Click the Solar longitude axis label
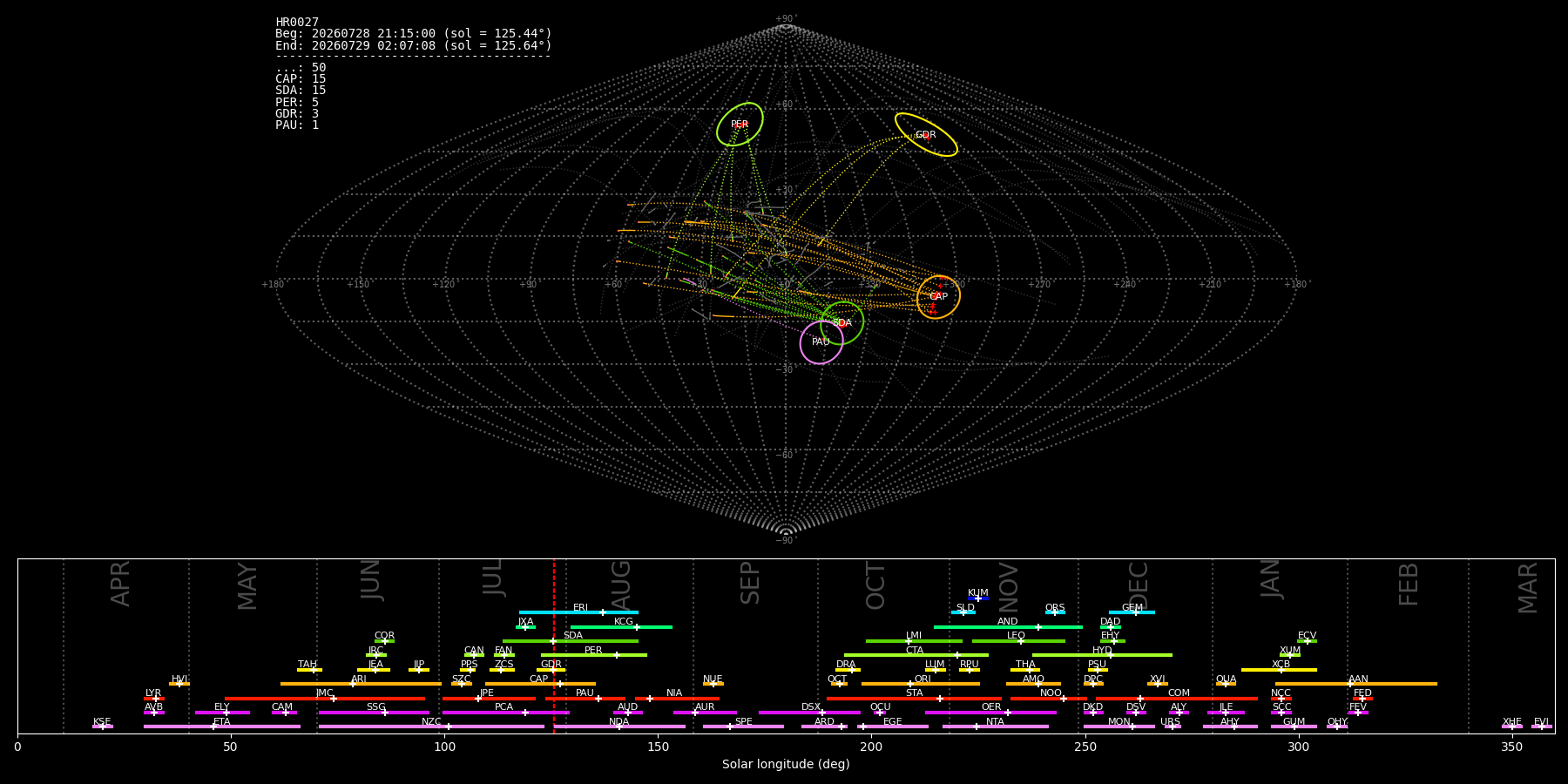Viewport: 1568px width, 784px height. (x=786, y=765)
